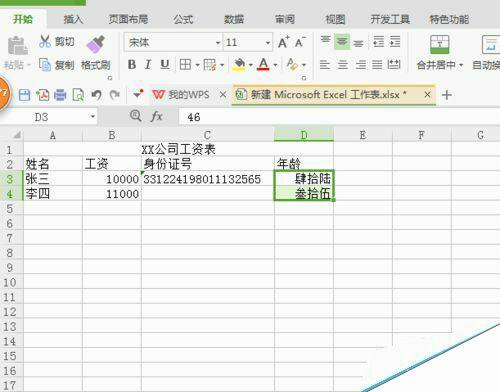Click the red font color A swatch
The width and height of the screenshot is (500, 392).
(x=263, y=64)
